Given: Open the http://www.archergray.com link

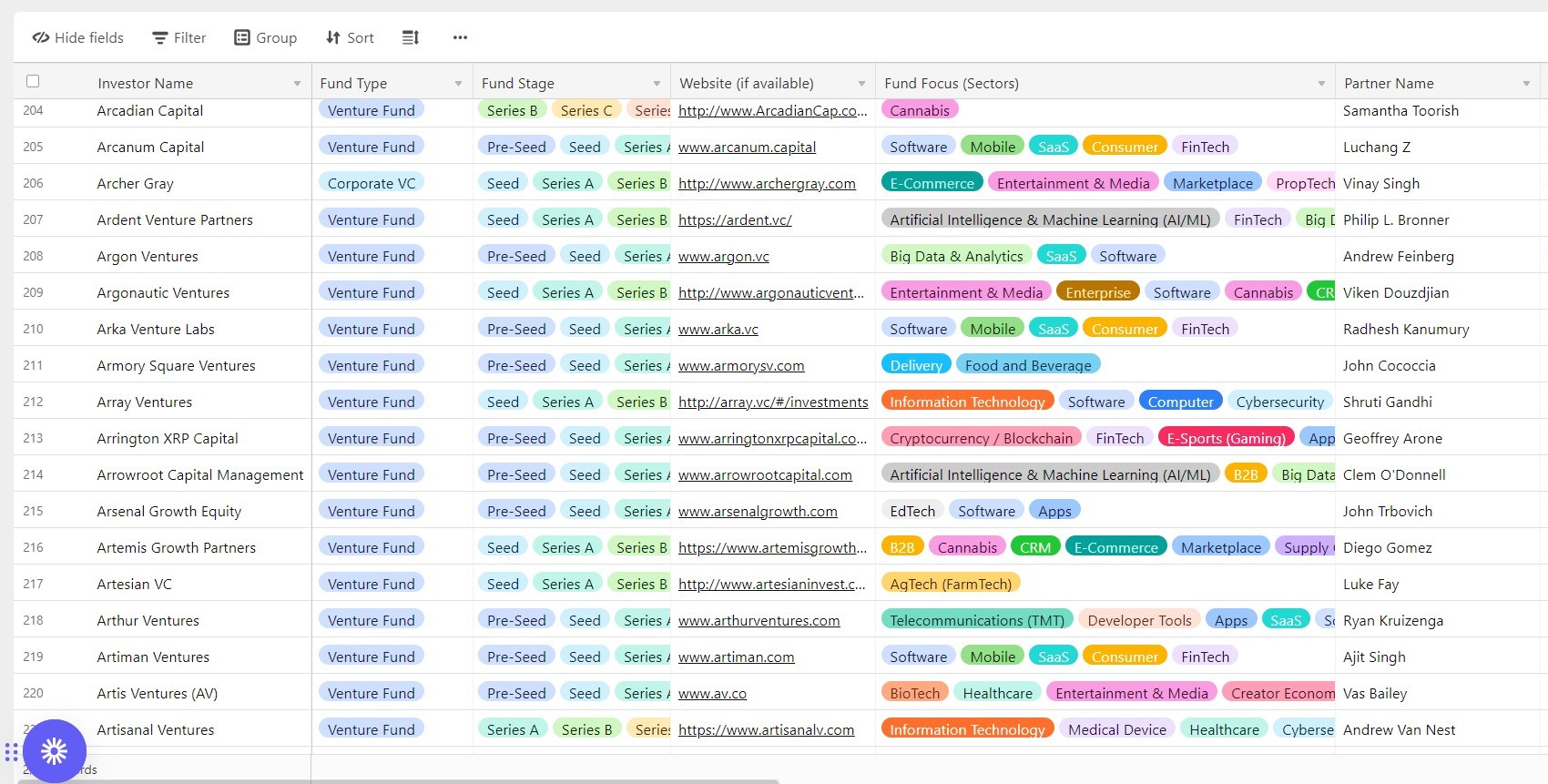Looking at the screenshot, I should [x=767, y=183].
